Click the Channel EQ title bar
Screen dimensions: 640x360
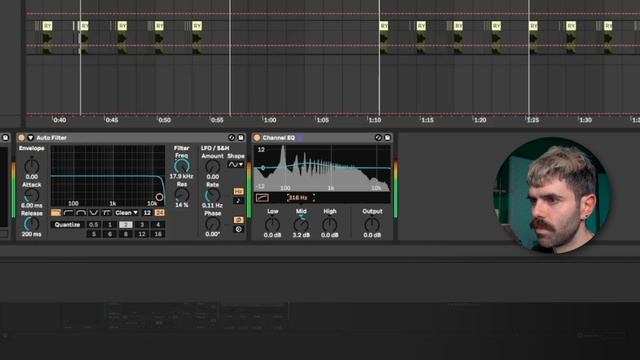(x=322, y=138)
